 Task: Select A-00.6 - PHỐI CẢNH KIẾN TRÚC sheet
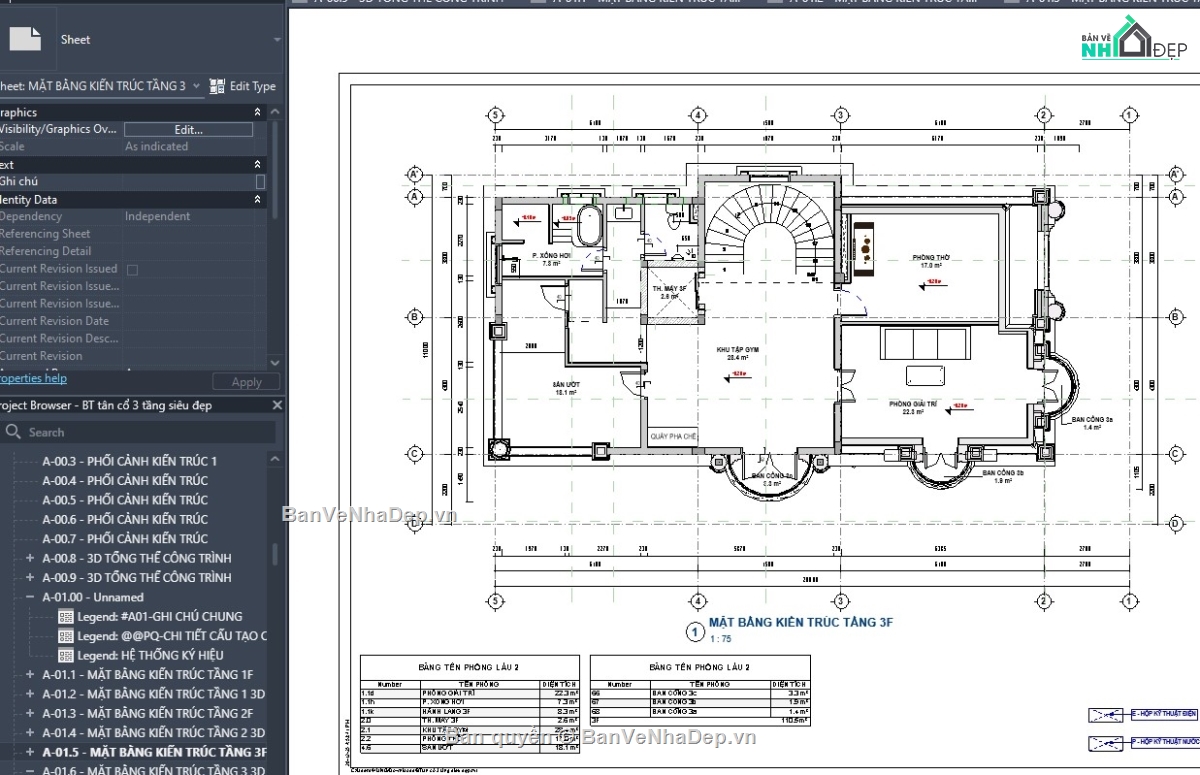[125, 519]
